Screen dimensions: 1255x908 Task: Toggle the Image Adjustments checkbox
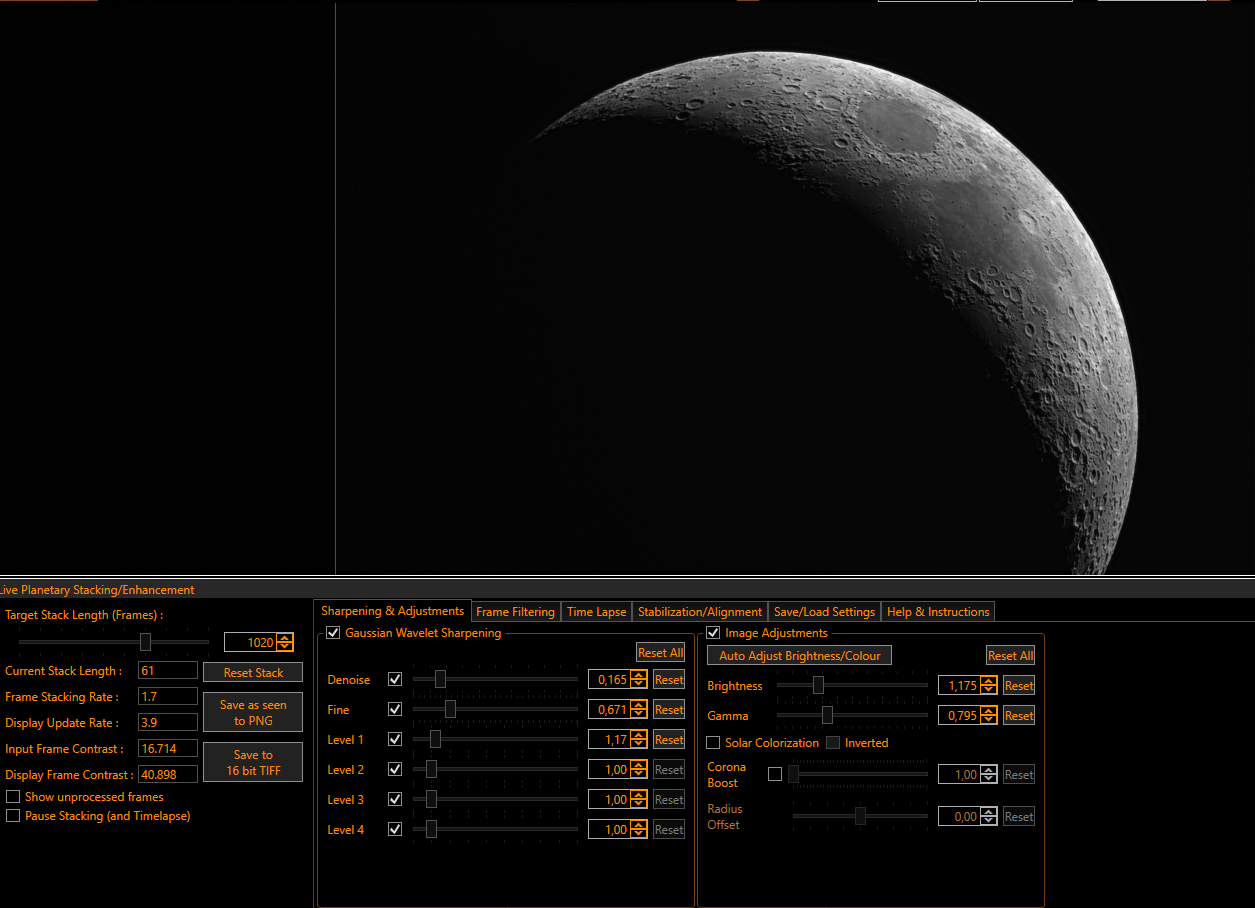tap(713, 633)
